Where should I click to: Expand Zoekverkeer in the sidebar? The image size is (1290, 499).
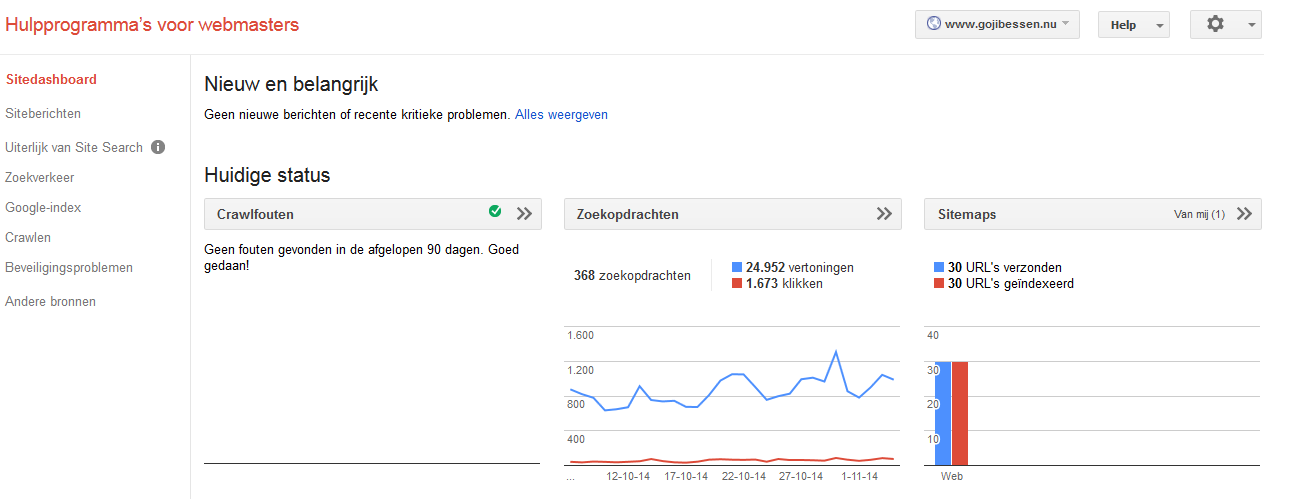[x=40, y=178]
